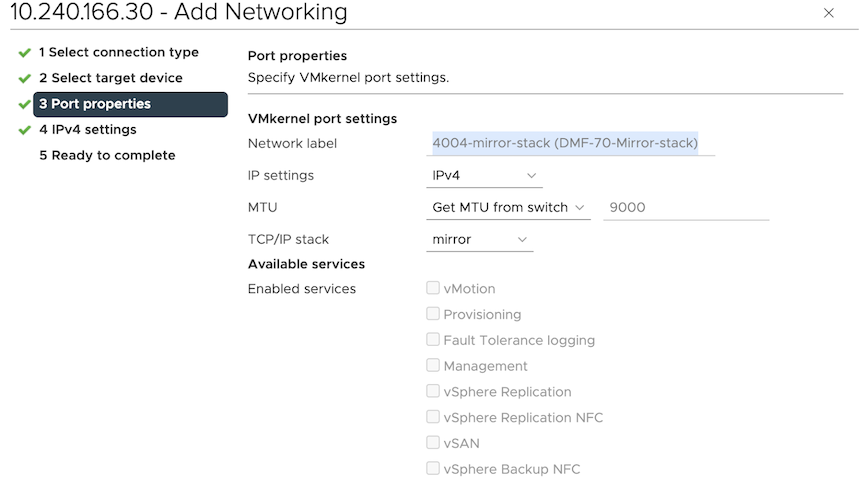Click green checkmark beside Select target device

(x=24, y=79)
